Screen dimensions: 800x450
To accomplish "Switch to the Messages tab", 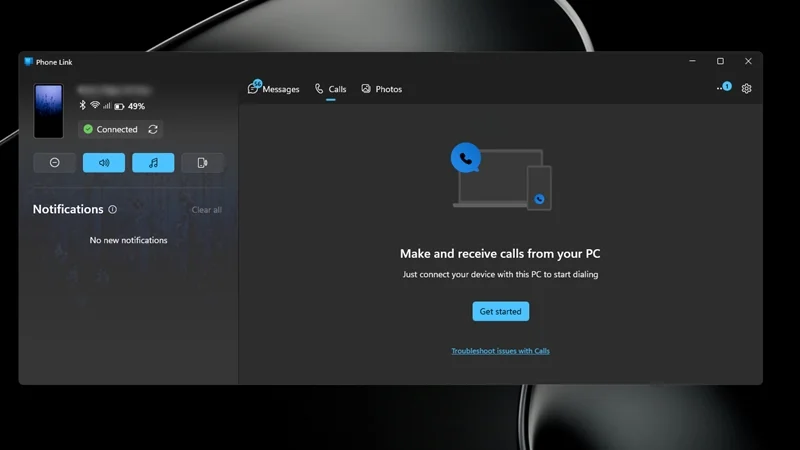I will (x=273, y=89).
